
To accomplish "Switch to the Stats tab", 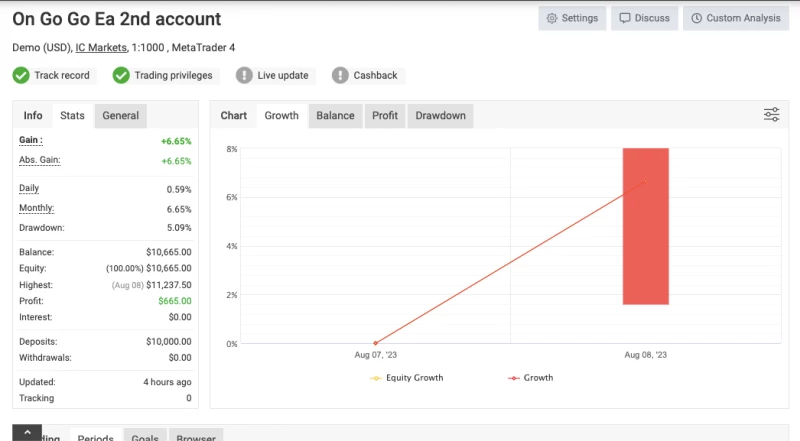I will pyautogui.click(x=72, y=116).
